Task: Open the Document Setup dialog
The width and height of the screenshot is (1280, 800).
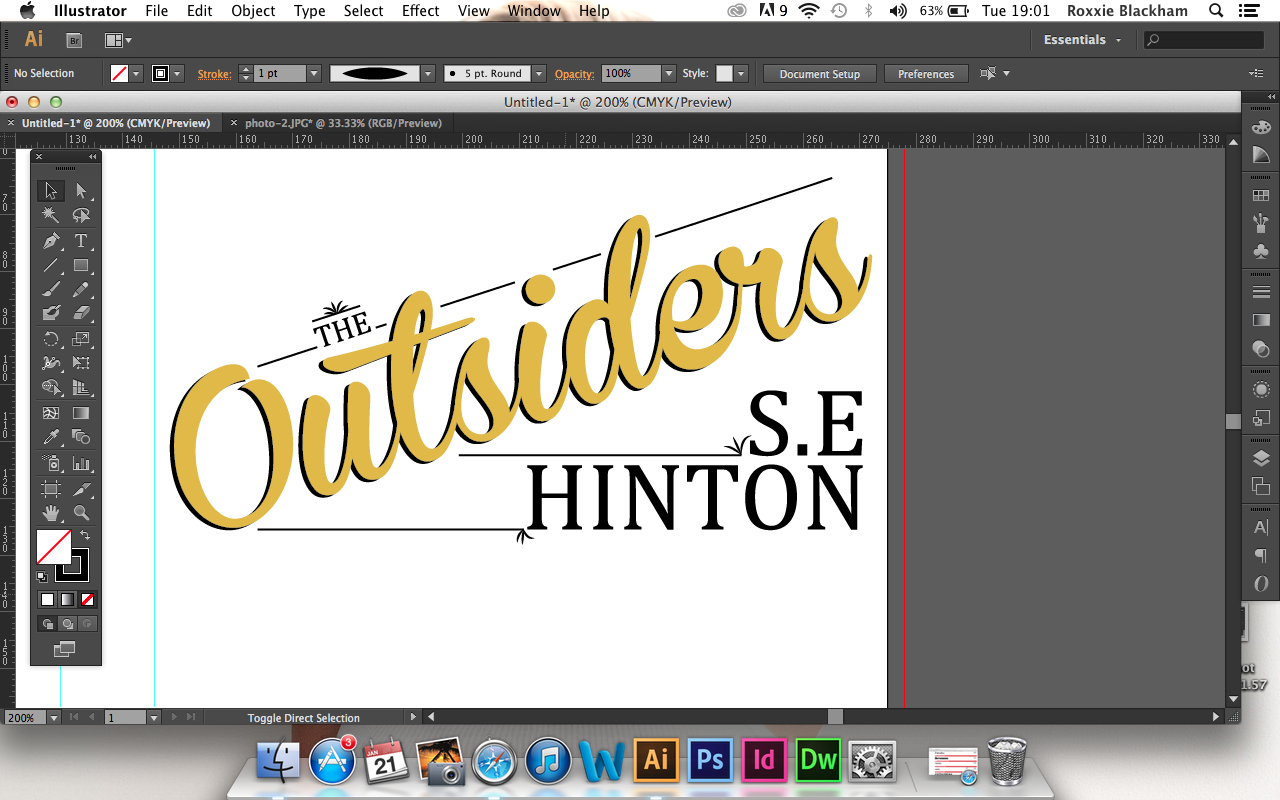Action: coord(819,73)
